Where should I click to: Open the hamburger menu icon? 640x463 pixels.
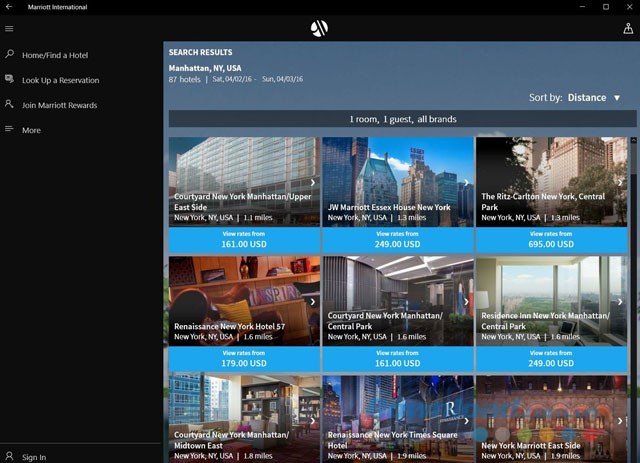click(x=9, y=29)
